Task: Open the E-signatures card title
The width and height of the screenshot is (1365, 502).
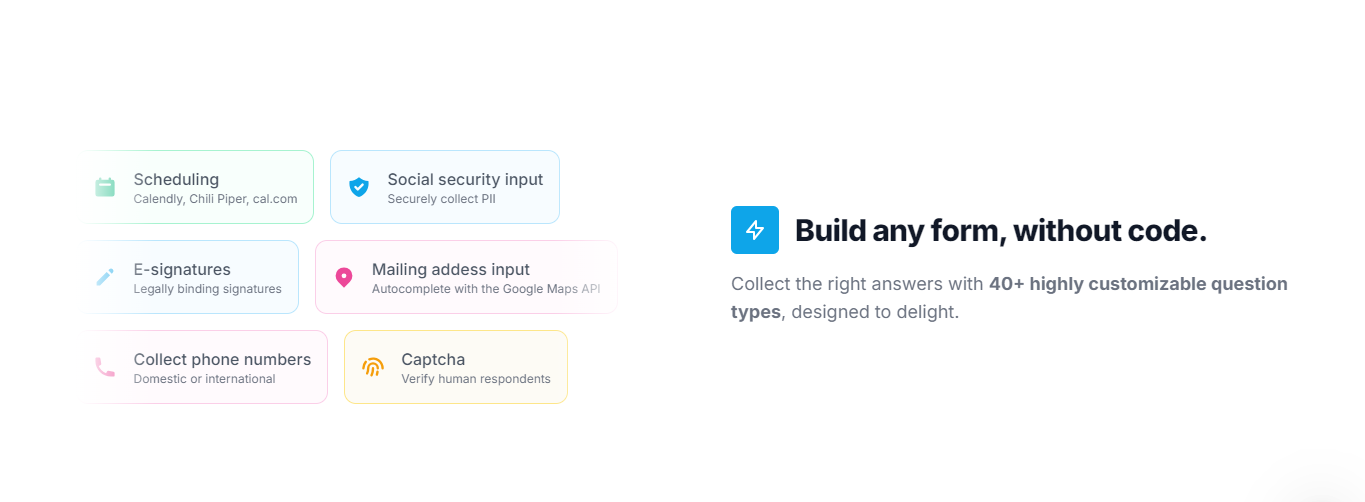Action: 182,270
